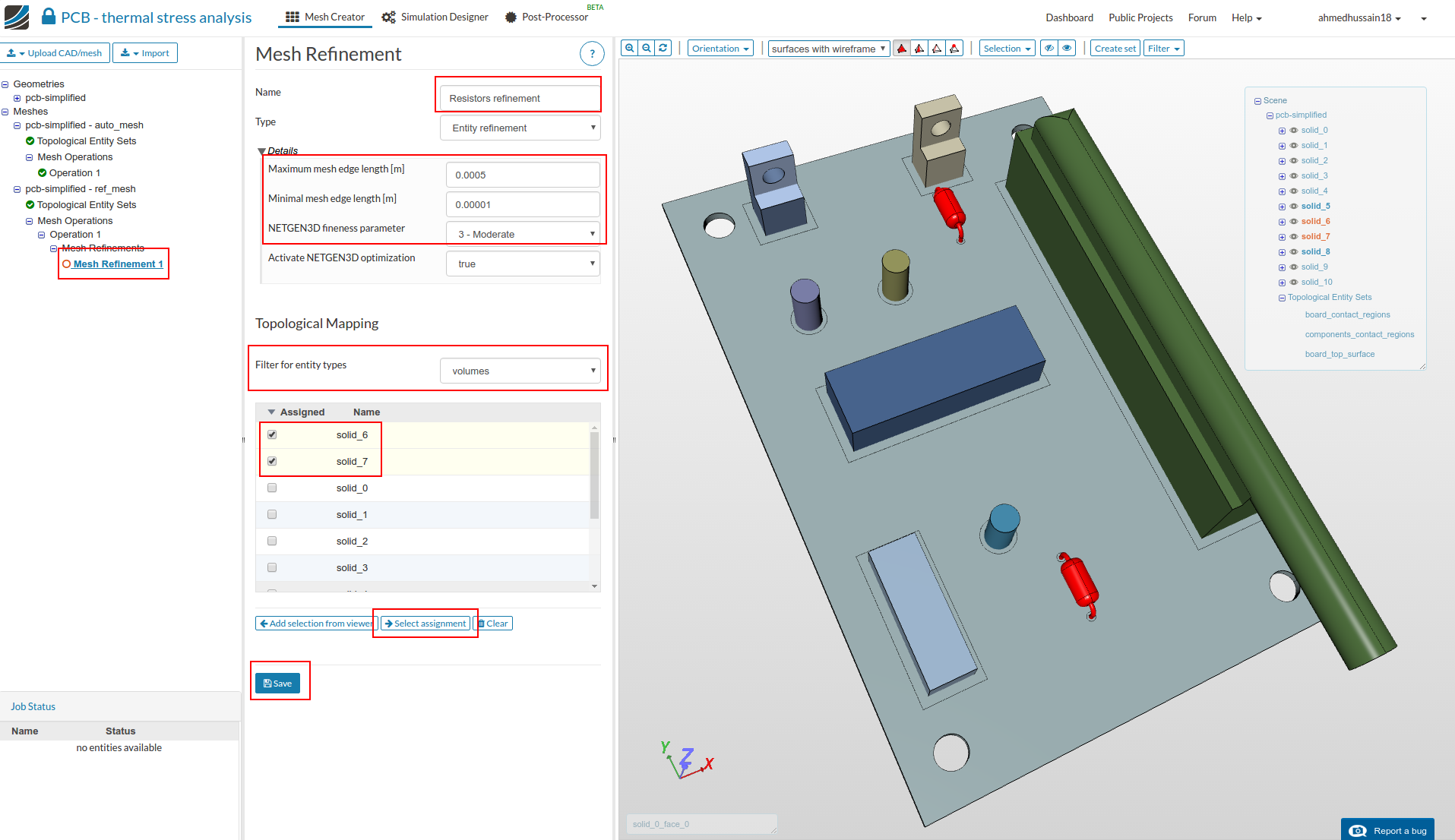Image resolution: width=1455 pixels, height=840 pixels.
Task: Click the show all eye icon in toolbar
Action: click(1067, 49)
